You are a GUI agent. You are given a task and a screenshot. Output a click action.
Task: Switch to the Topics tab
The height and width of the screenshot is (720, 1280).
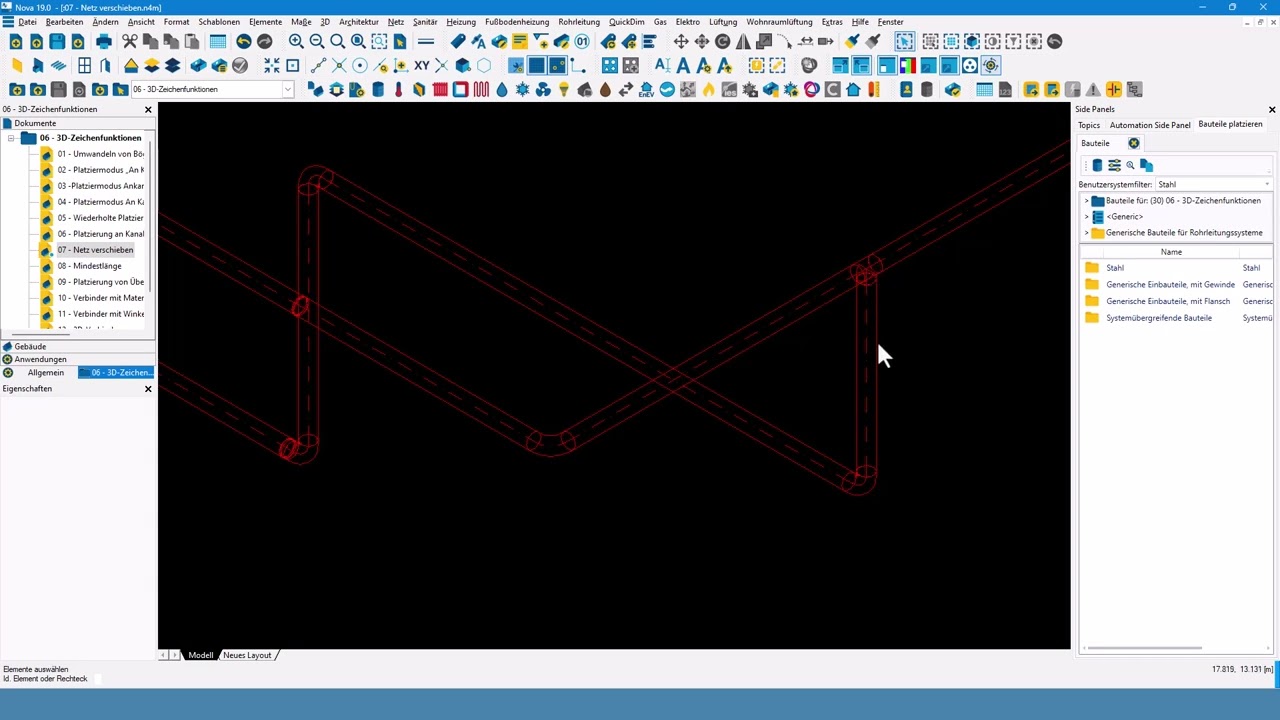click(x=1089, y=125)
